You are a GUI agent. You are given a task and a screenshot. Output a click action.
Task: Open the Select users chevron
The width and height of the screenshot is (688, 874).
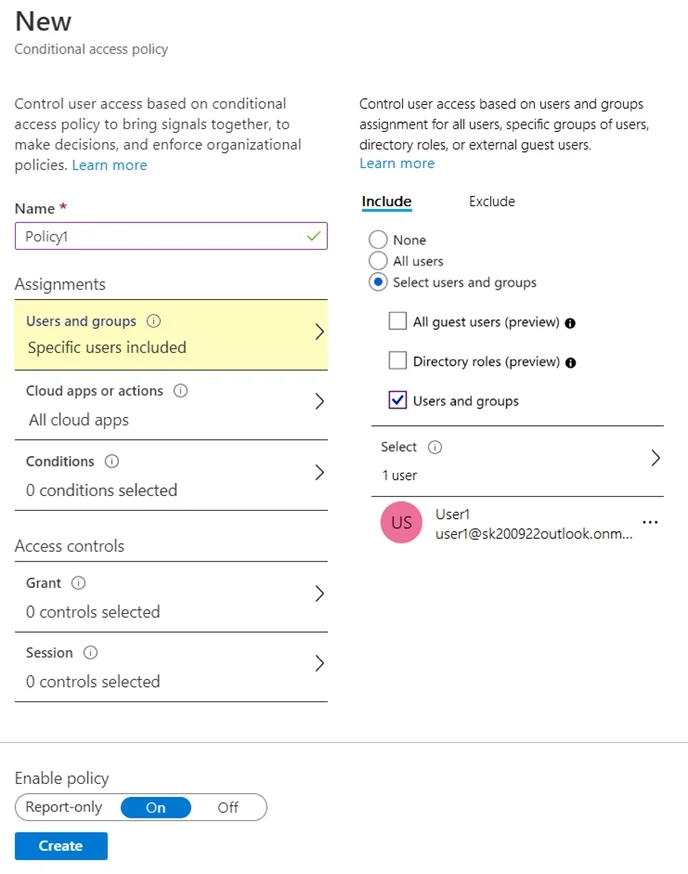tap(656, 458)
